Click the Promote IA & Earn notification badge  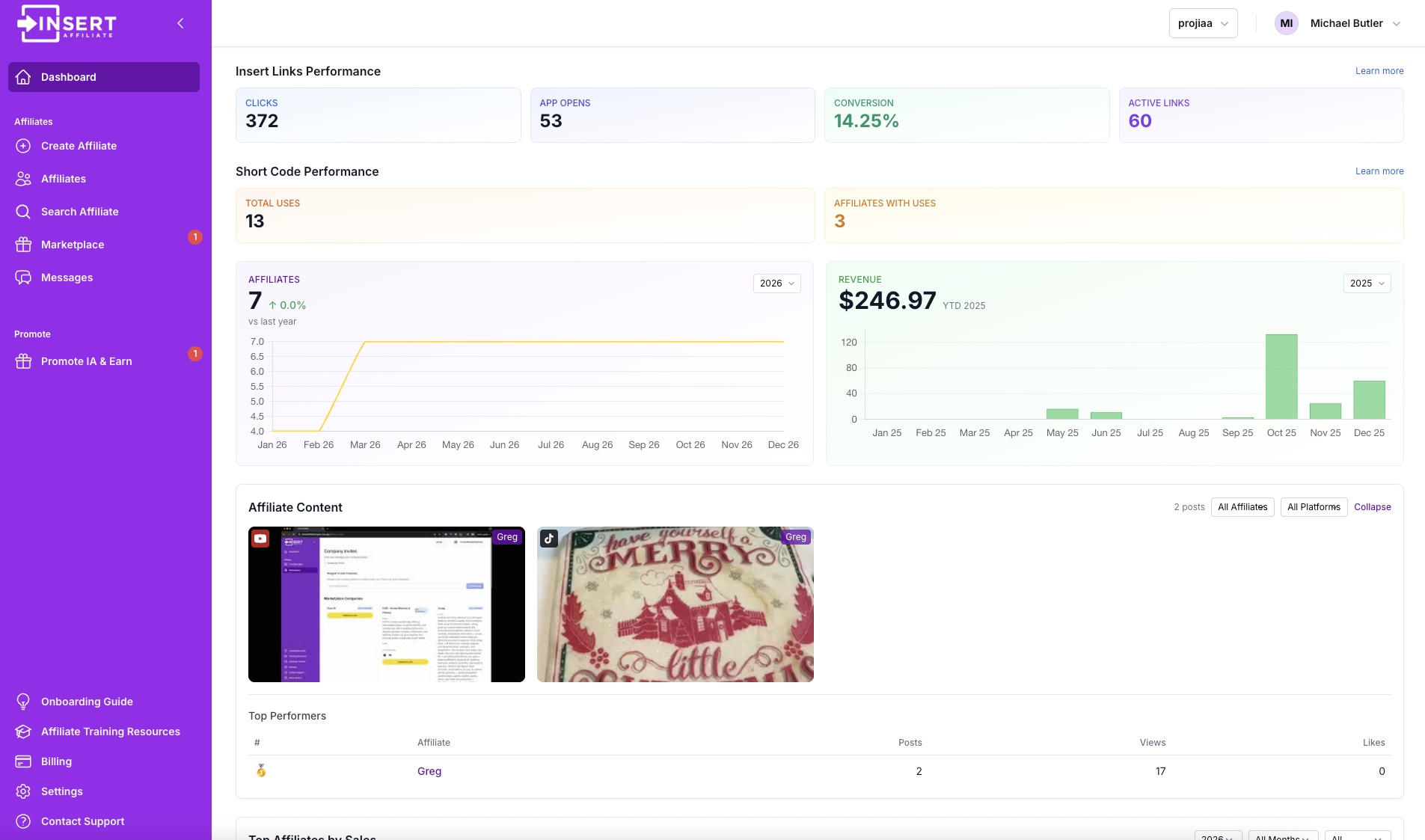click(195, 354)
